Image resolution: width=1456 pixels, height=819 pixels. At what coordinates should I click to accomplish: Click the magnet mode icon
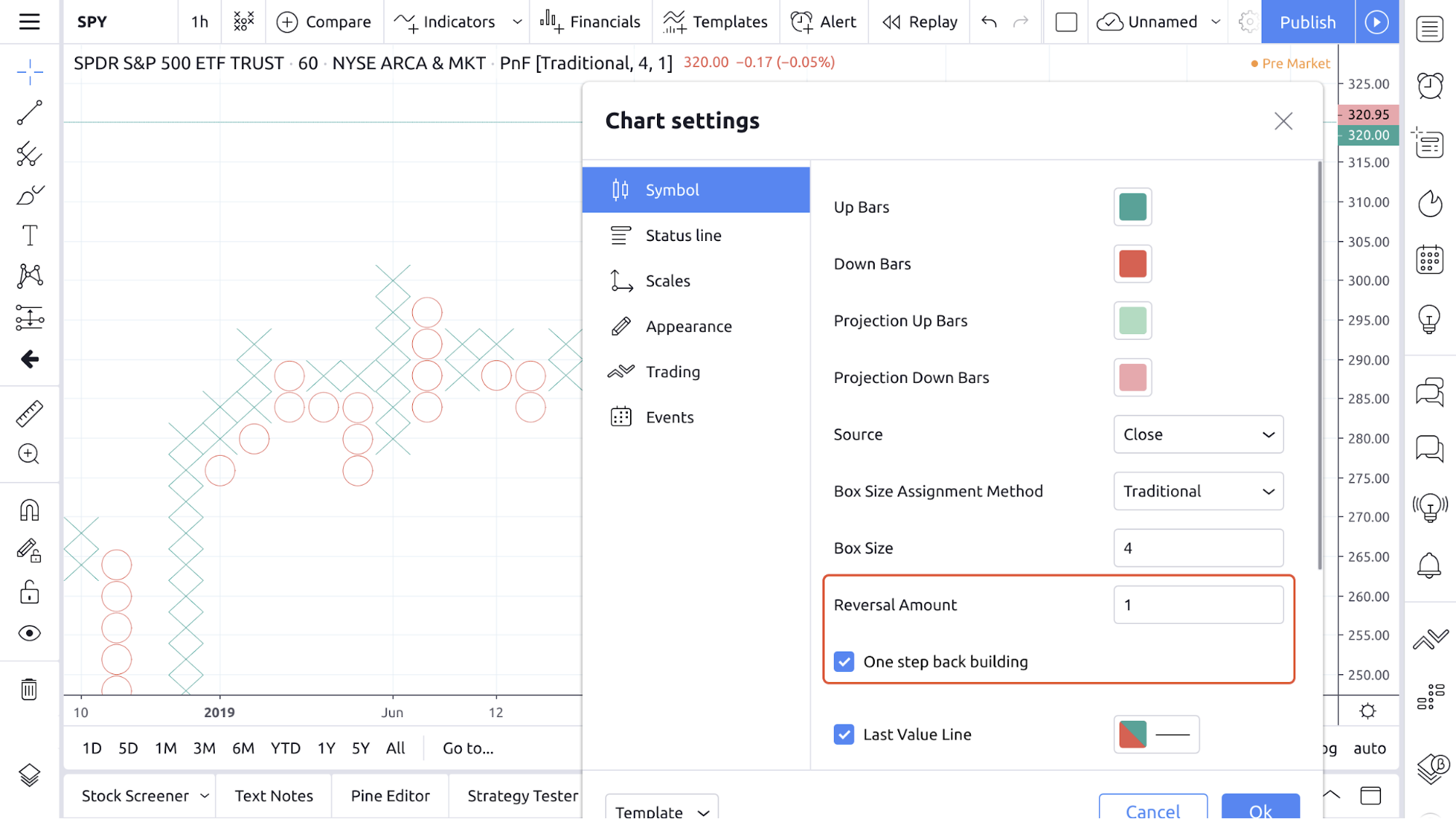pyautogui.click(x=30, y=510)
